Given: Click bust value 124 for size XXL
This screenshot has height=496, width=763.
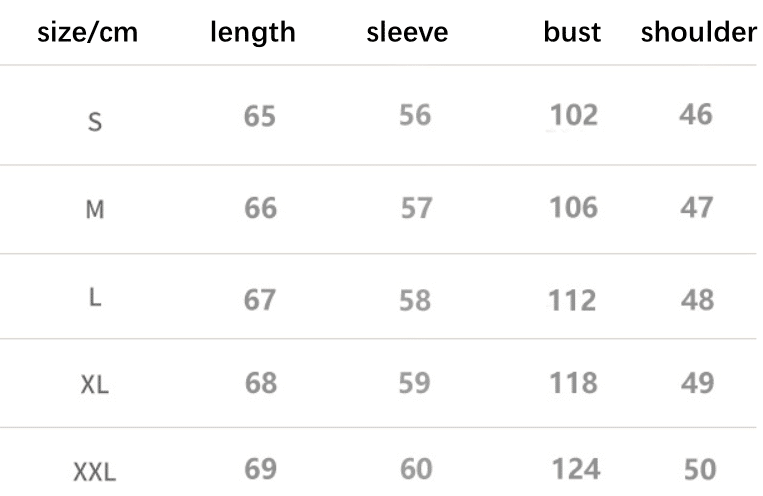Looking at the screenshot, I should tap(576, 469).
